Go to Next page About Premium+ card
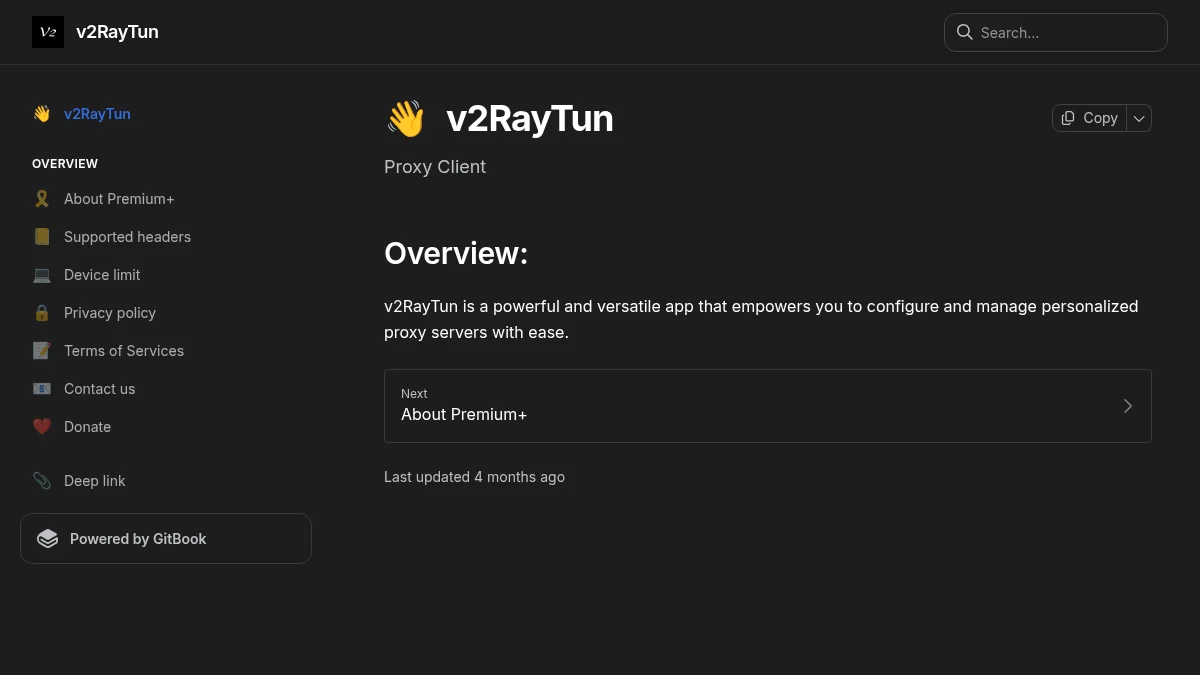The height and width of the screenshot is (675, 1200). click(x=768, y=406)
